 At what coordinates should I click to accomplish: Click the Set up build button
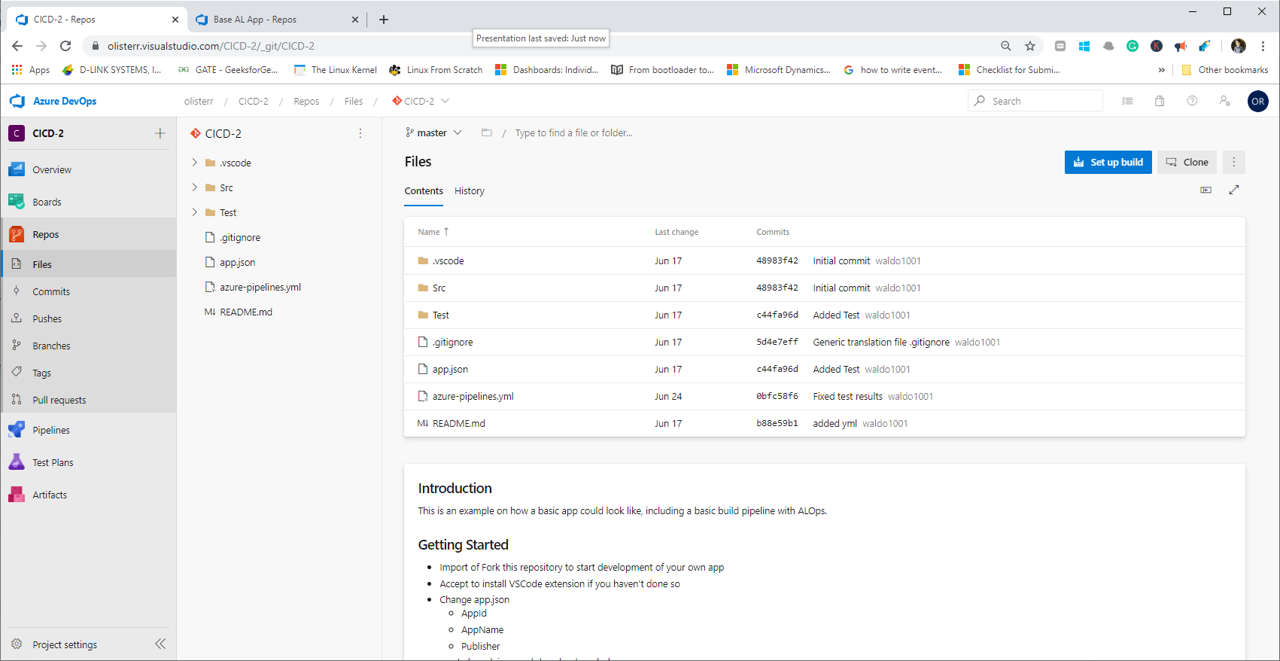click(x=1108, y=162)
